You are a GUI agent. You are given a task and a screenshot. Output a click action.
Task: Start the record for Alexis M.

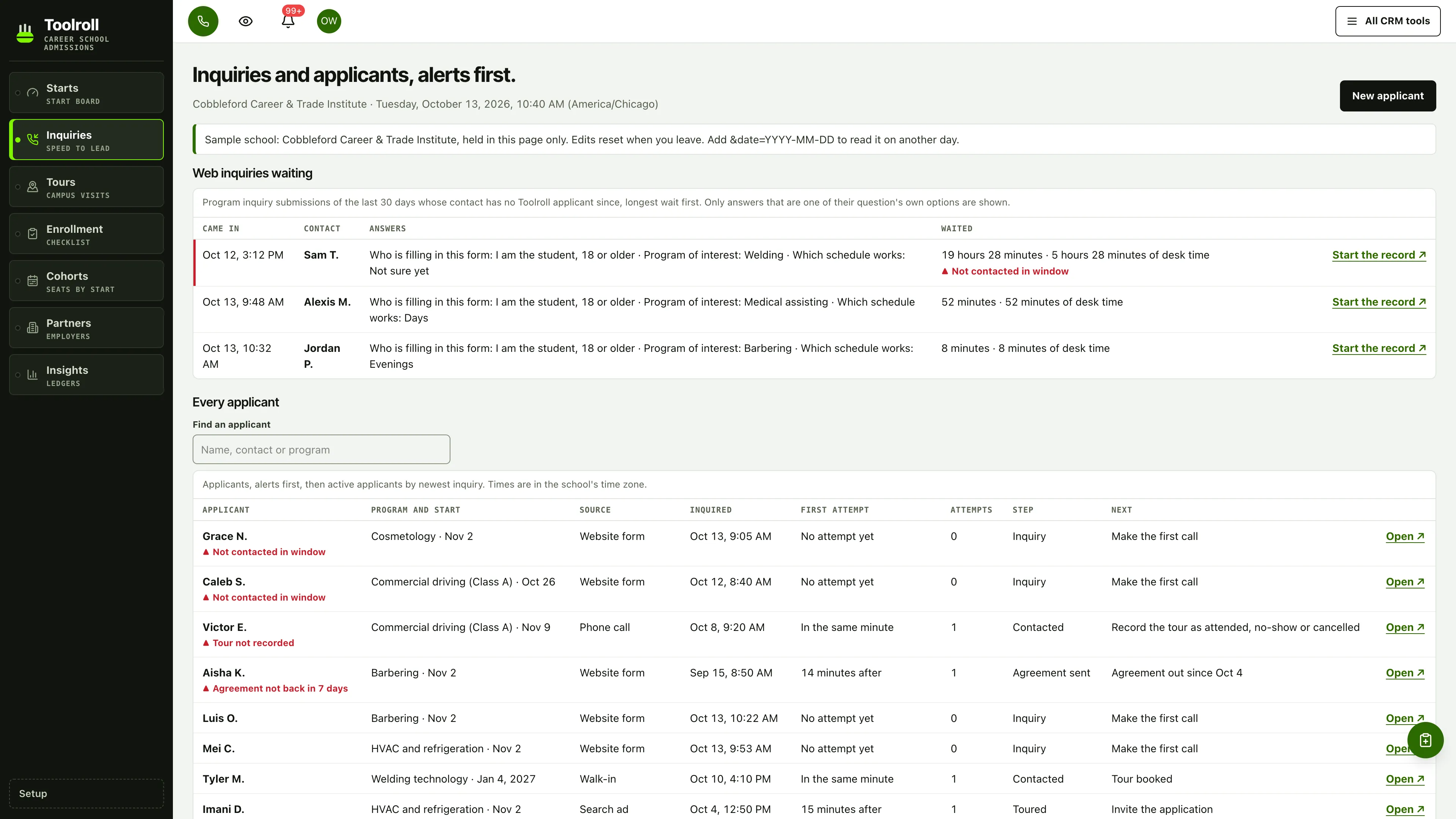tap(1379, 302)
